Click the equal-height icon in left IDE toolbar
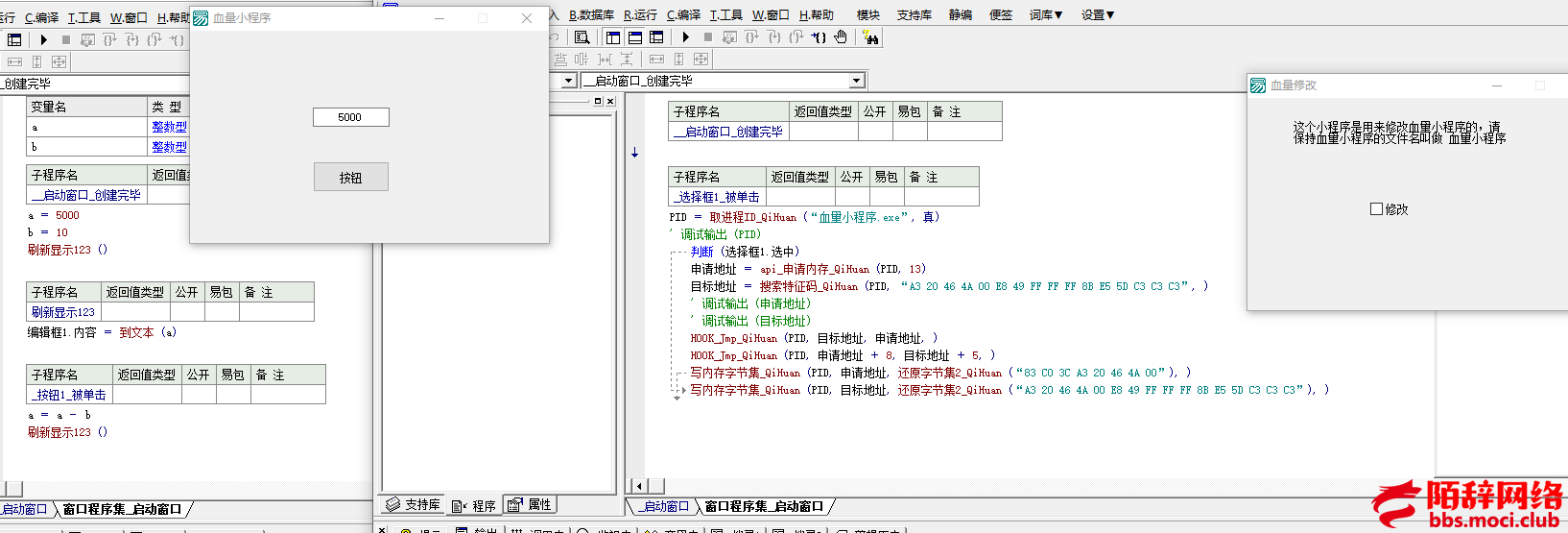The height and width of the screenshot is (533, 1568). (x=36, y=61)
